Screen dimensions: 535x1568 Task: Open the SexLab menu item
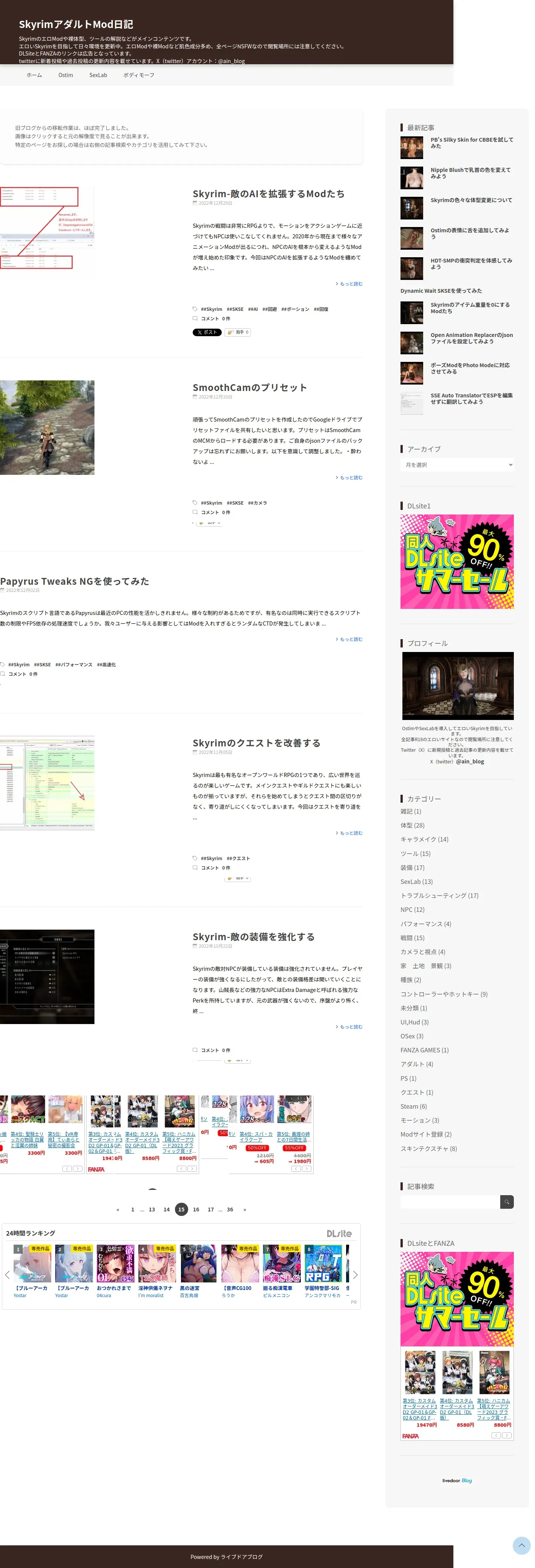98,76
